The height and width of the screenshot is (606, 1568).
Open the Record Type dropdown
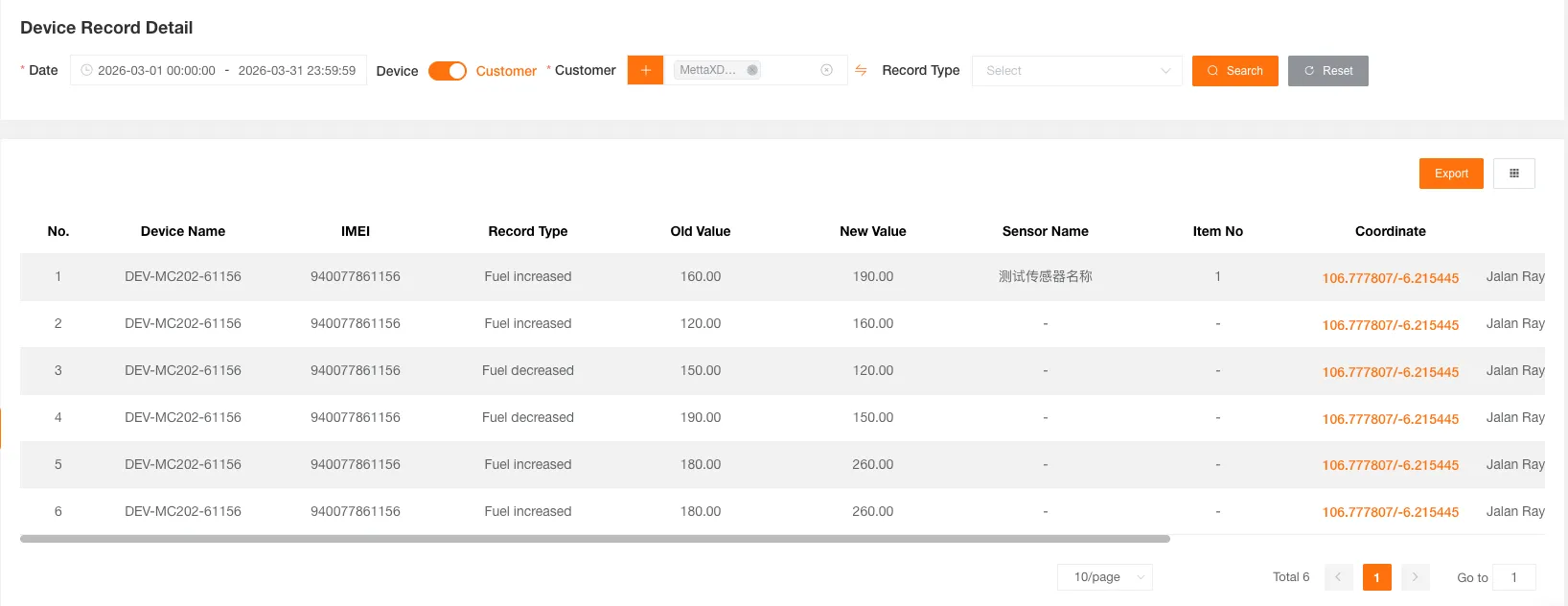point(1077,71)
